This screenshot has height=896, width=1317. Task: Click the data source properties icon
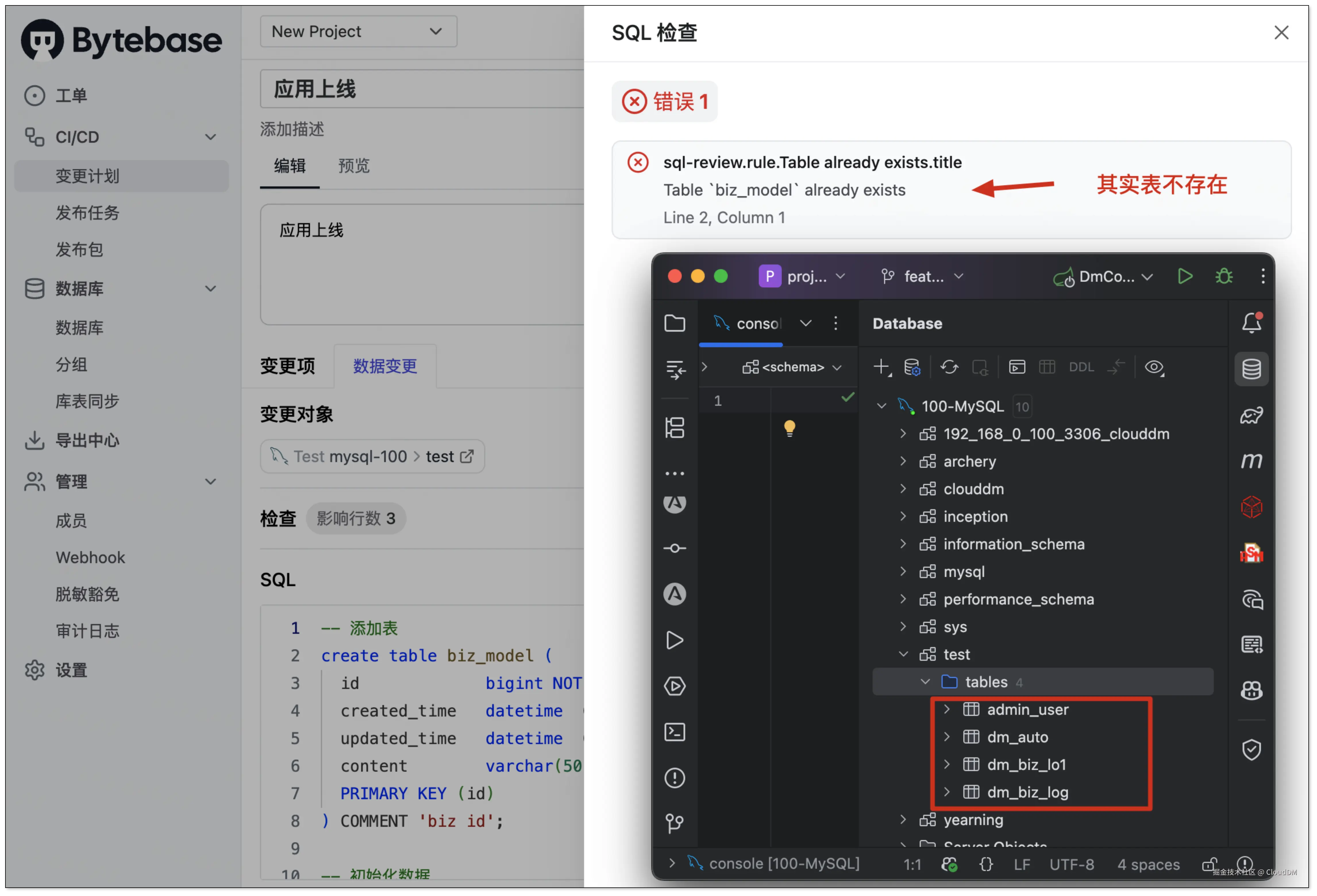pos(912,367)
